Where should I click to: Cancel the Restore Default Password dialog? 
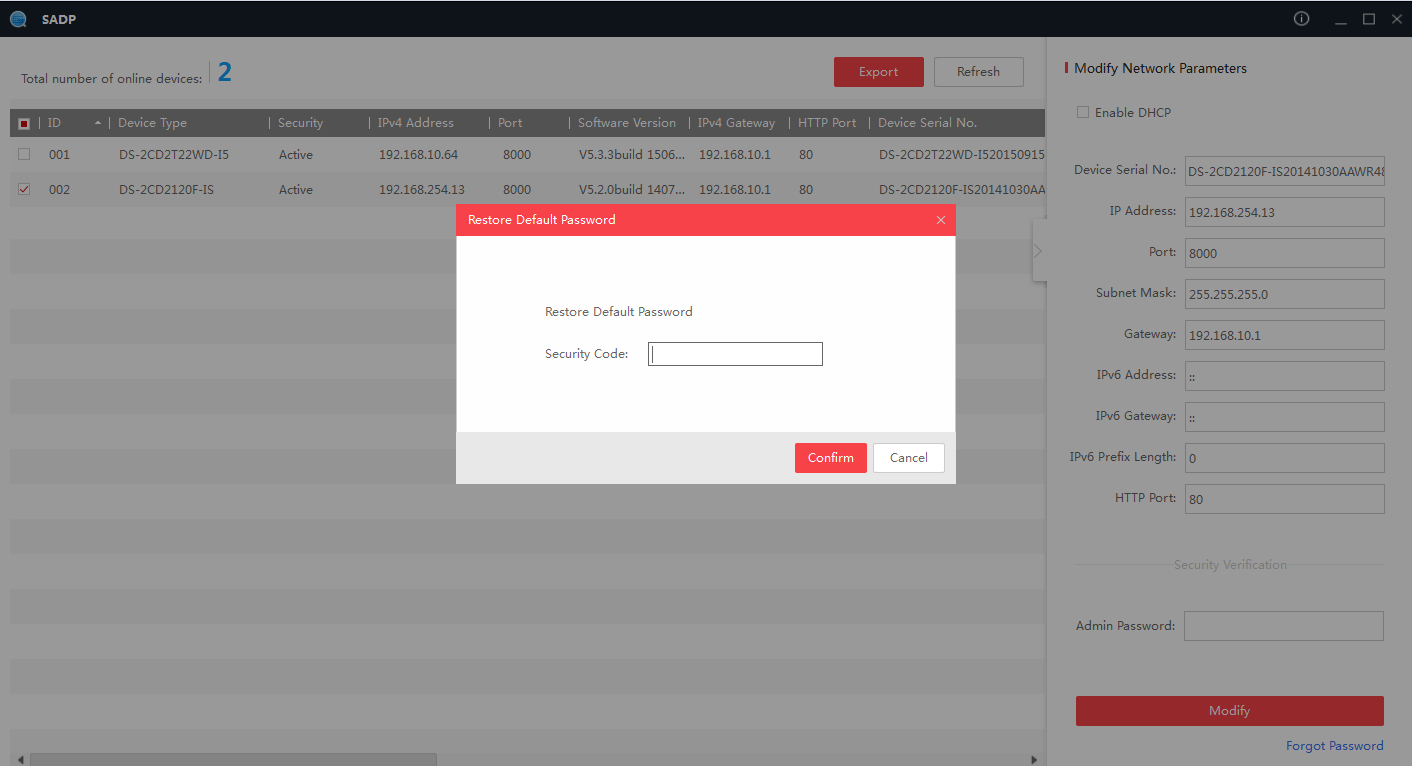[x=908, y=457]
